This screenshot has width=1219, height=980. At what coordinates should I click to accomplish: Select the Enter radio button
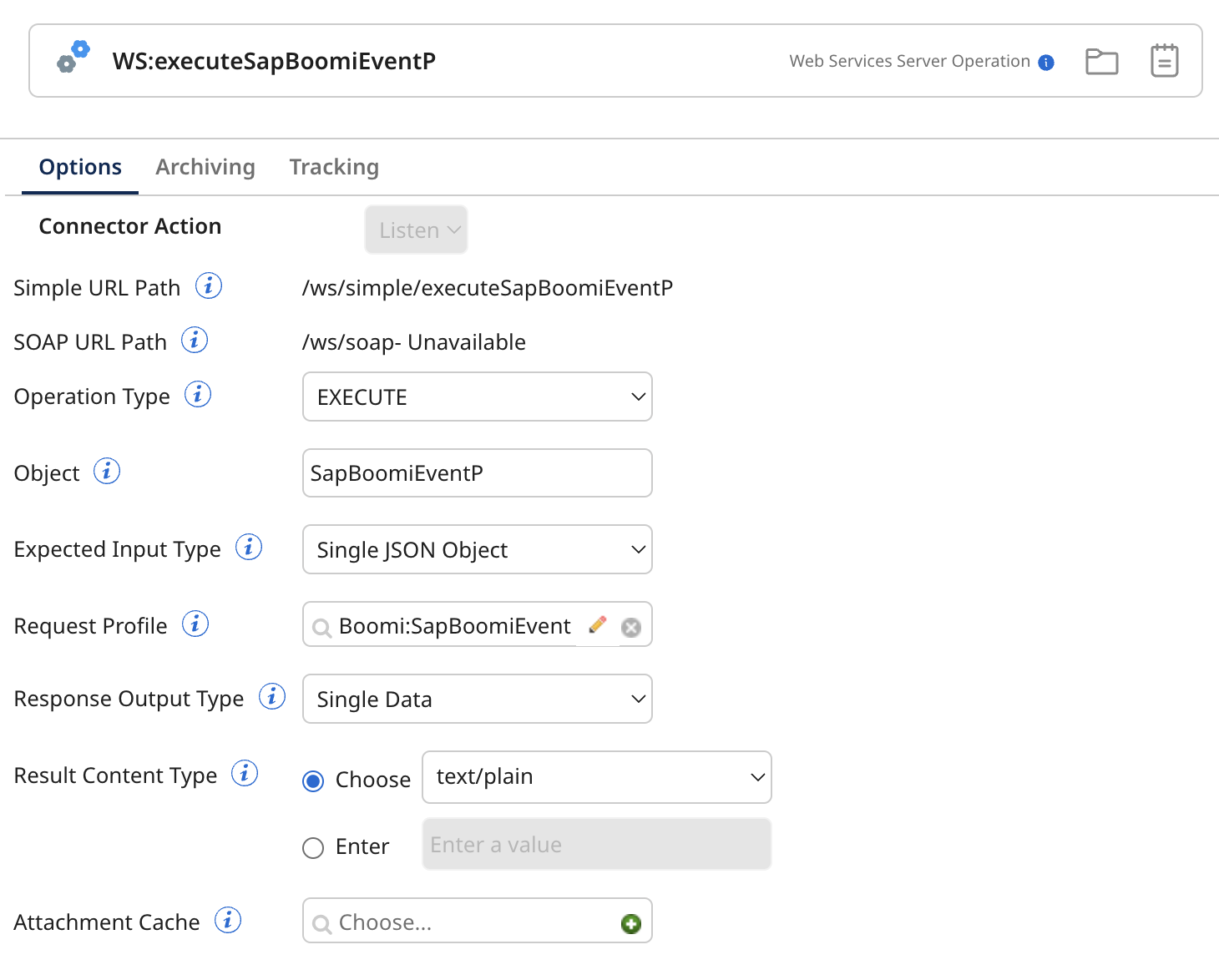pos(313,847)
